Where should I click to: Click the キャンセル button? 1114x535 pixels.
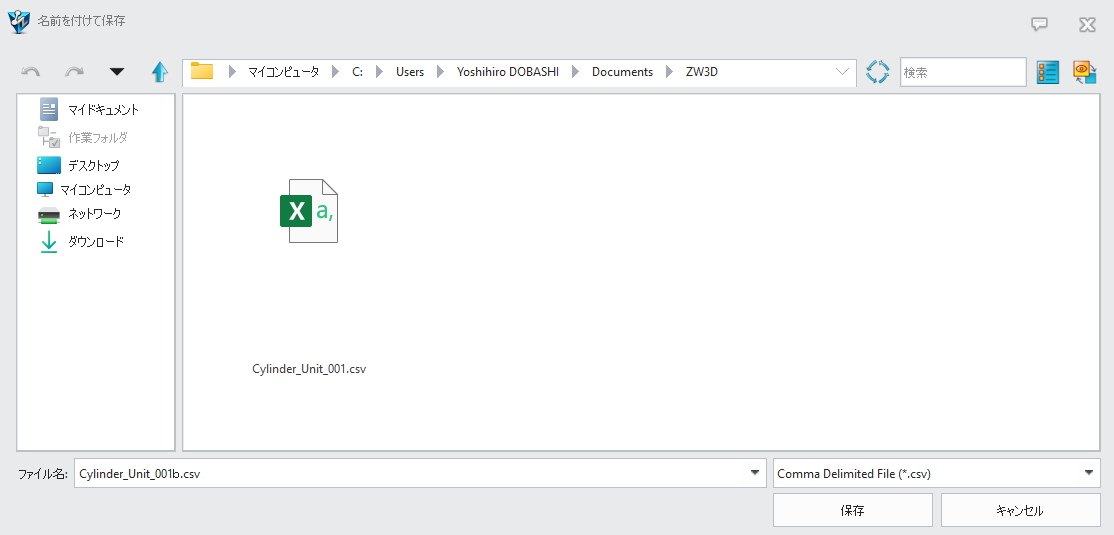[x=1020, y=510]
